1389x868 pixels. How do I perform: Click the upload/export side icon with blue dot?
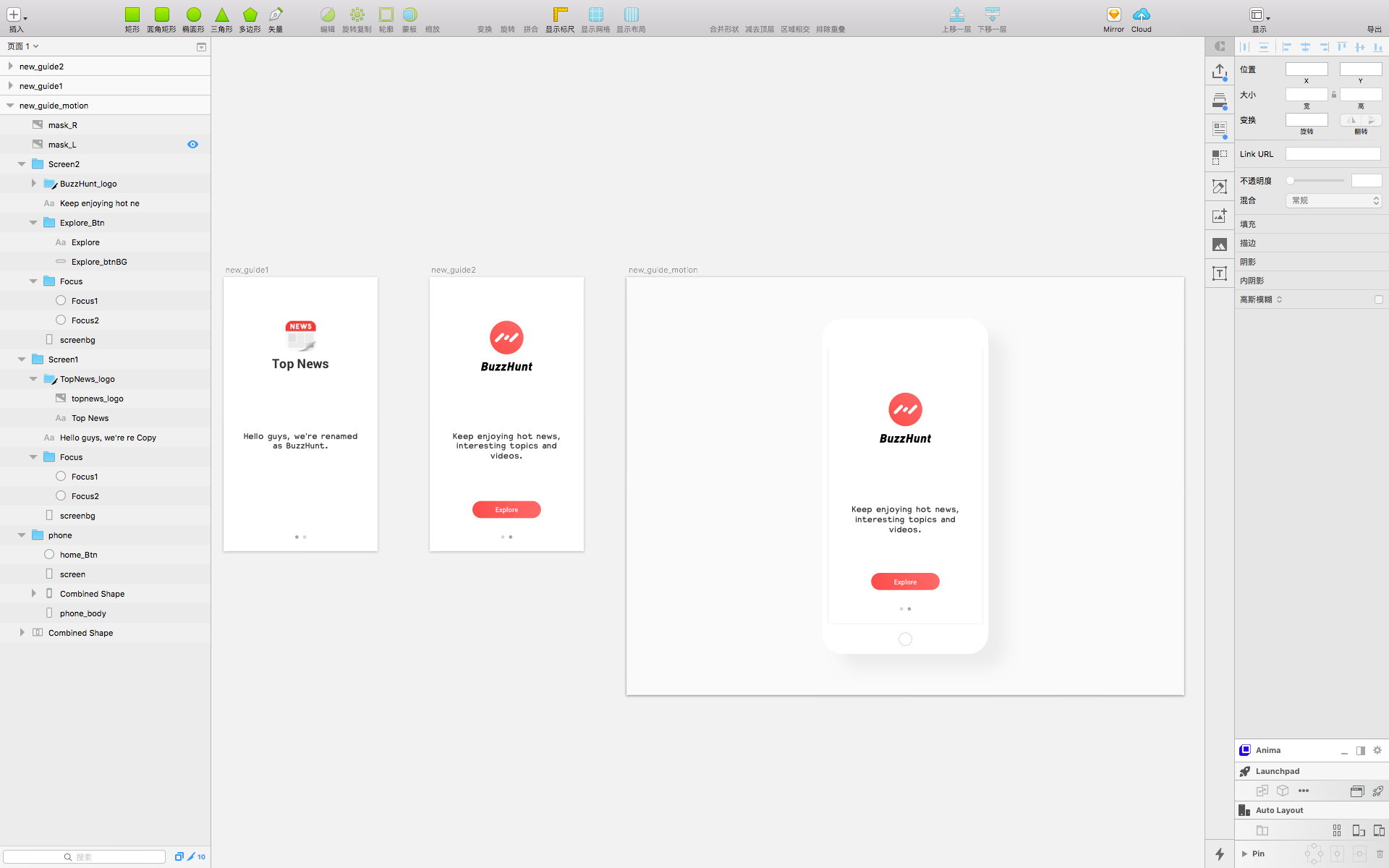1220,72
